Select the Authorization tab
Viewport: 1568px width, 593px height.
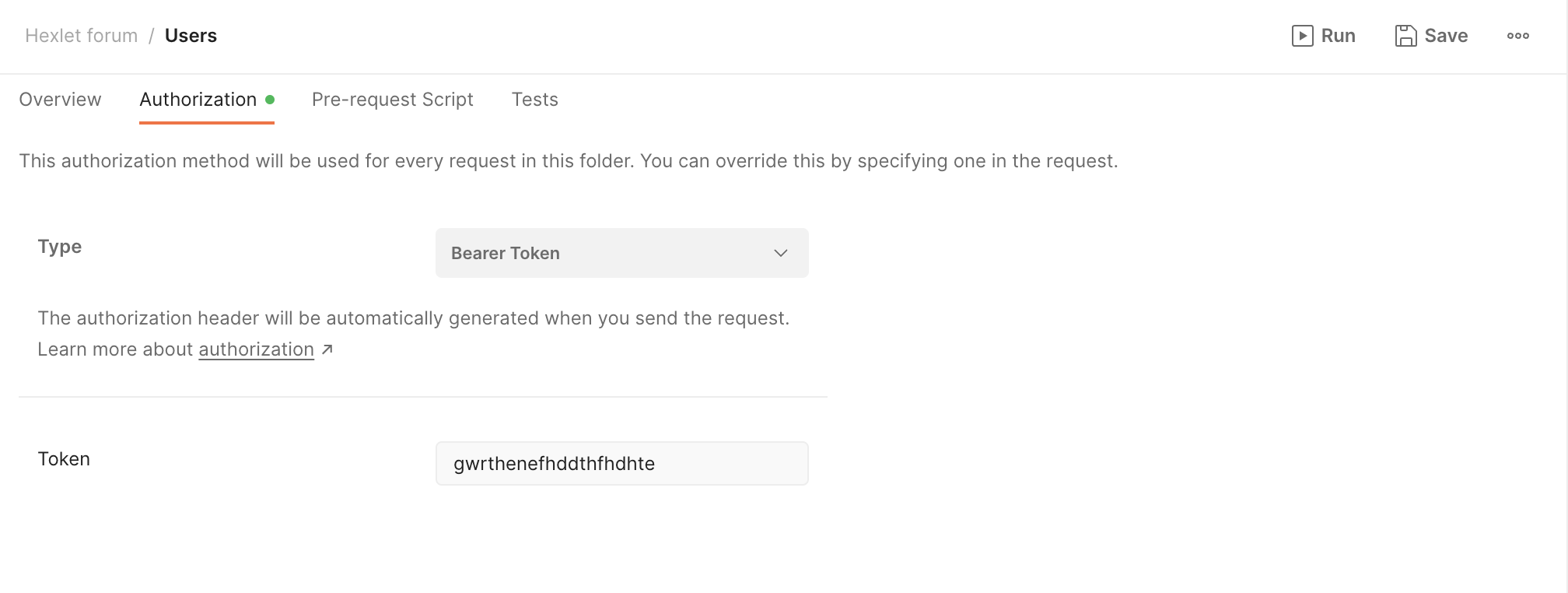tap(198, 100)
